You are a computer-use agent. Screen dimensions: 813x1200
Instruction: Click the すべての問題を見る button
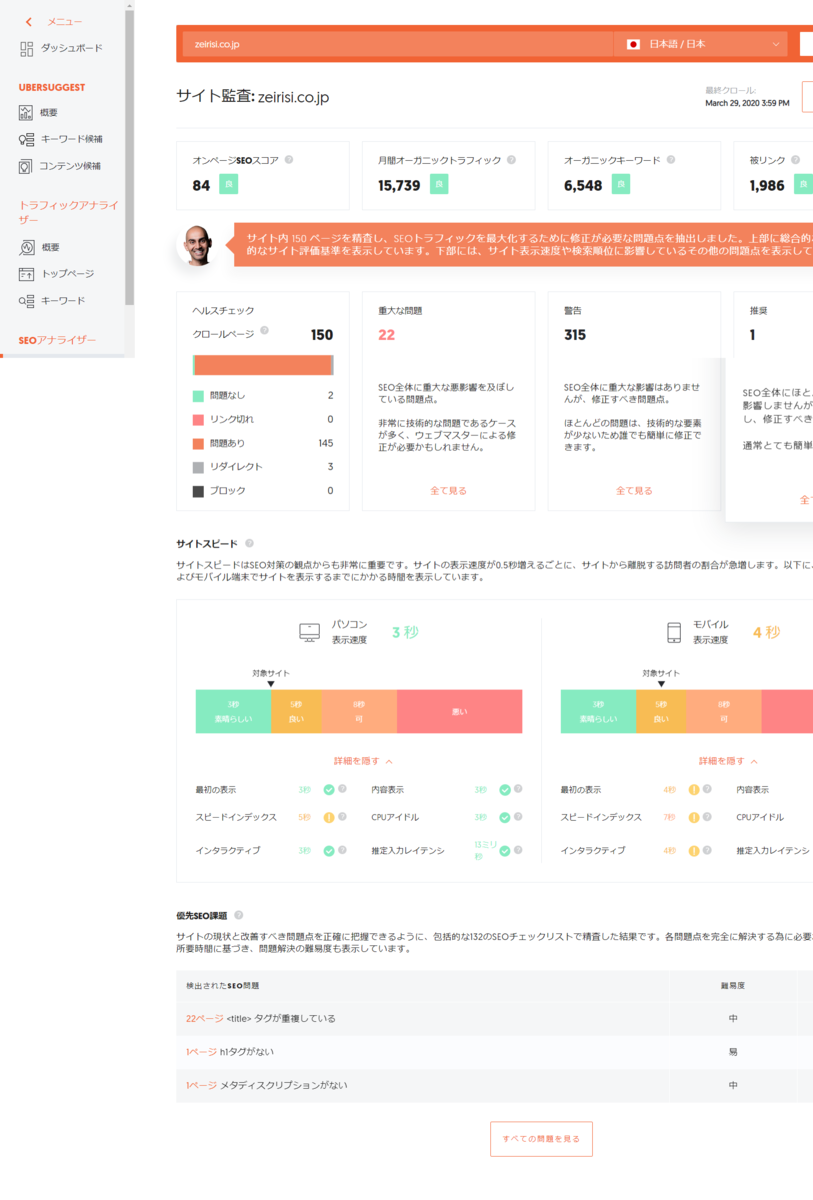pyautogui.click(x=541, y=1139)
